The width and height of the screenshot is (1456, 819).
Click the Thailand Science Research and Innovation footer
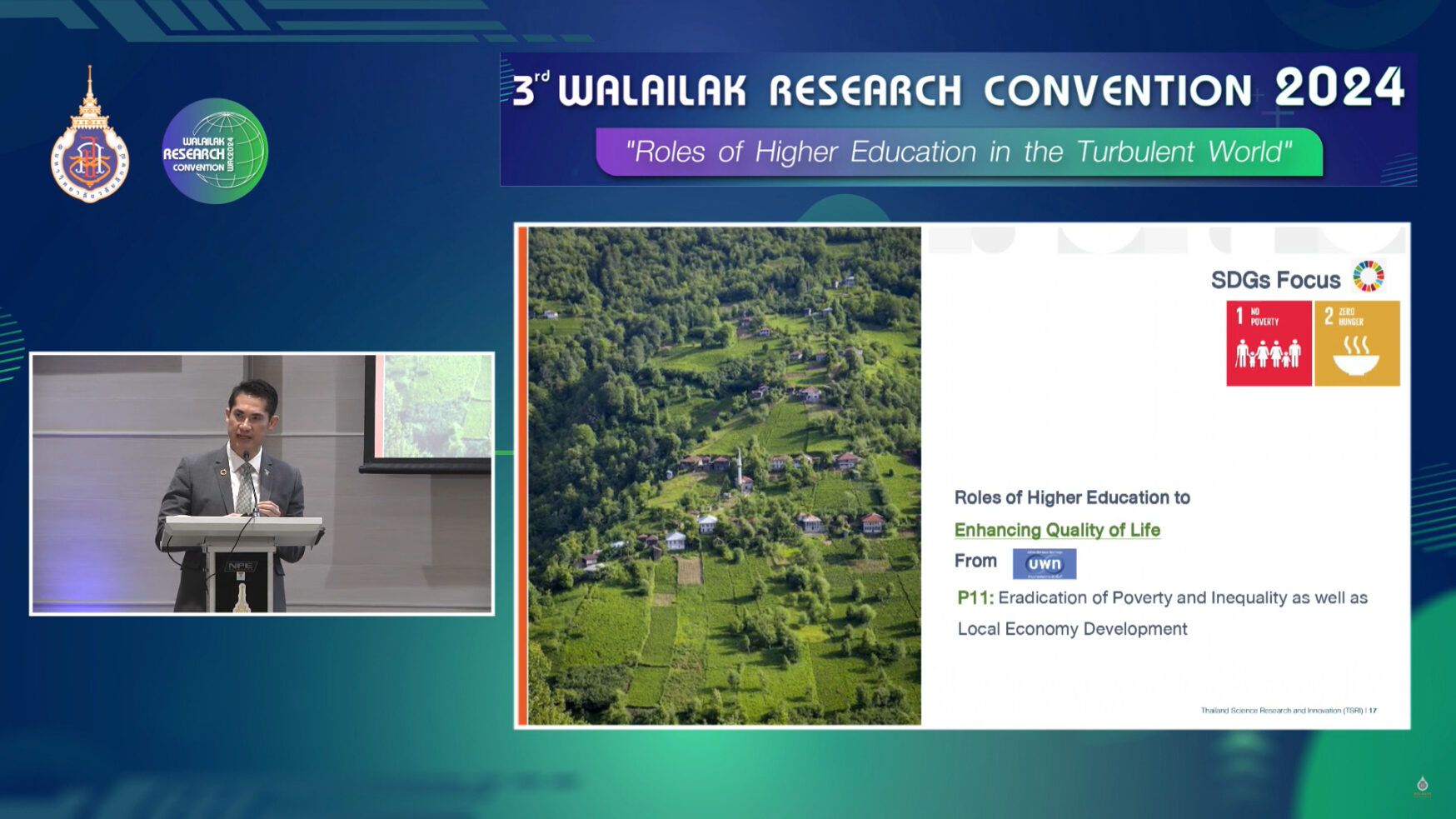coord(1288,711)
